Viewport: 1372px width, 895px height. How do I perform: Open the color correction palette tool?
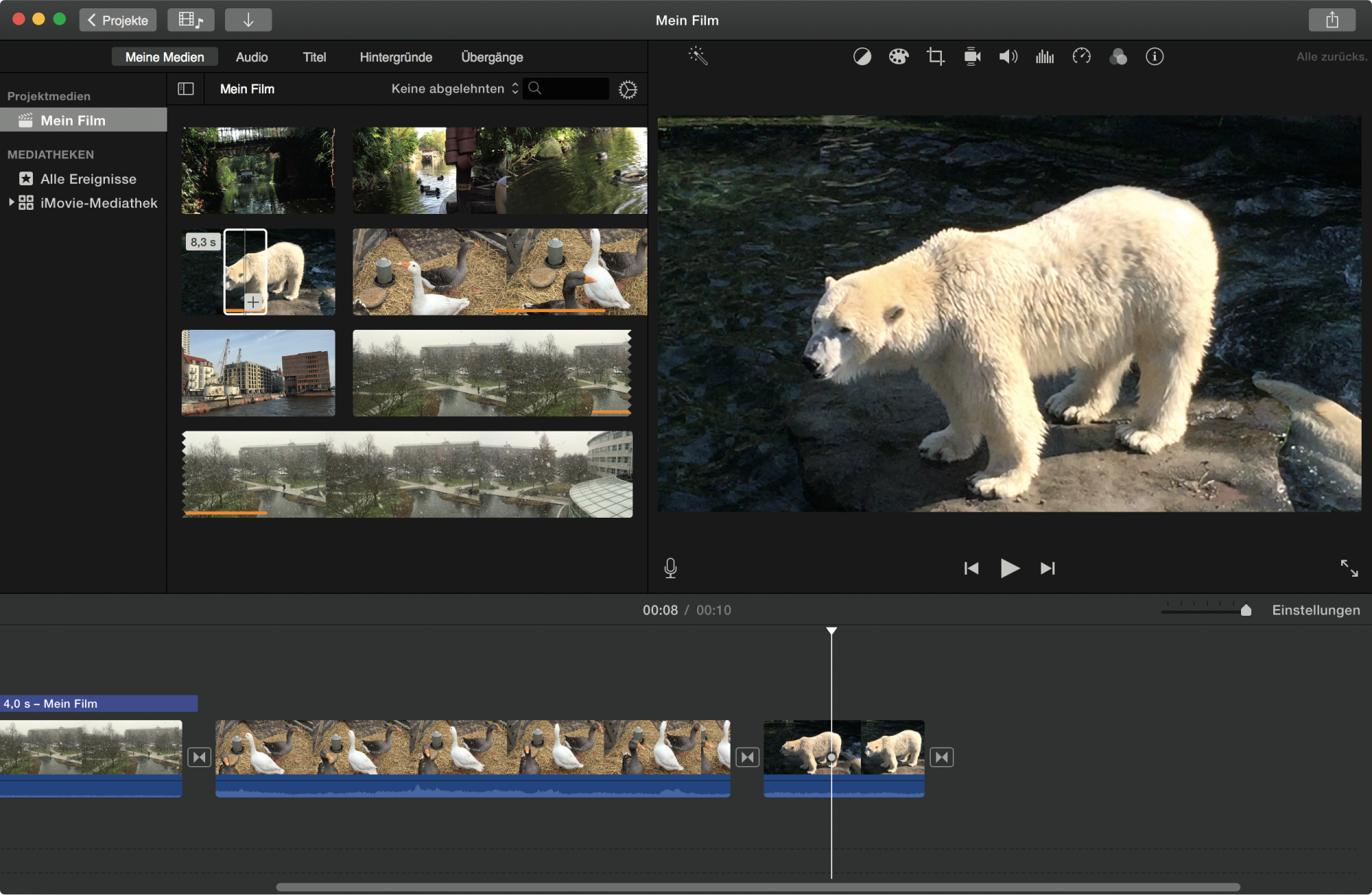pyautogui.click(x=898, y=57)
